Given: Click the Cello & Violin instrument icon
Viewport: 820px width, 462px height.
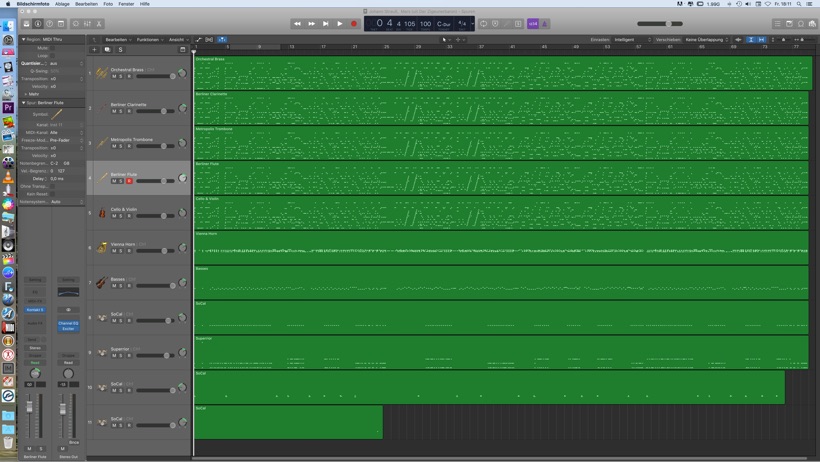Looking at the screenshot, I should click(x=102, y=213).
